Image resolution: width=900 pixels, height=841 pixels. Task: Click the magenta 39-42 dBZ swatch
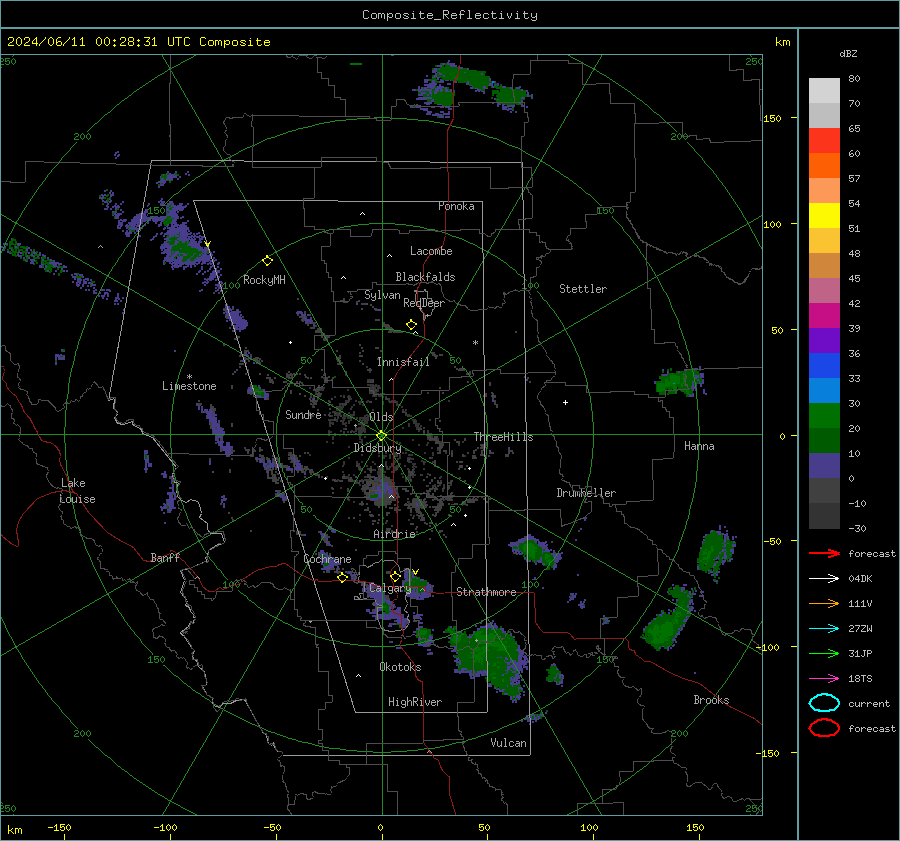[x=824, y=315]
